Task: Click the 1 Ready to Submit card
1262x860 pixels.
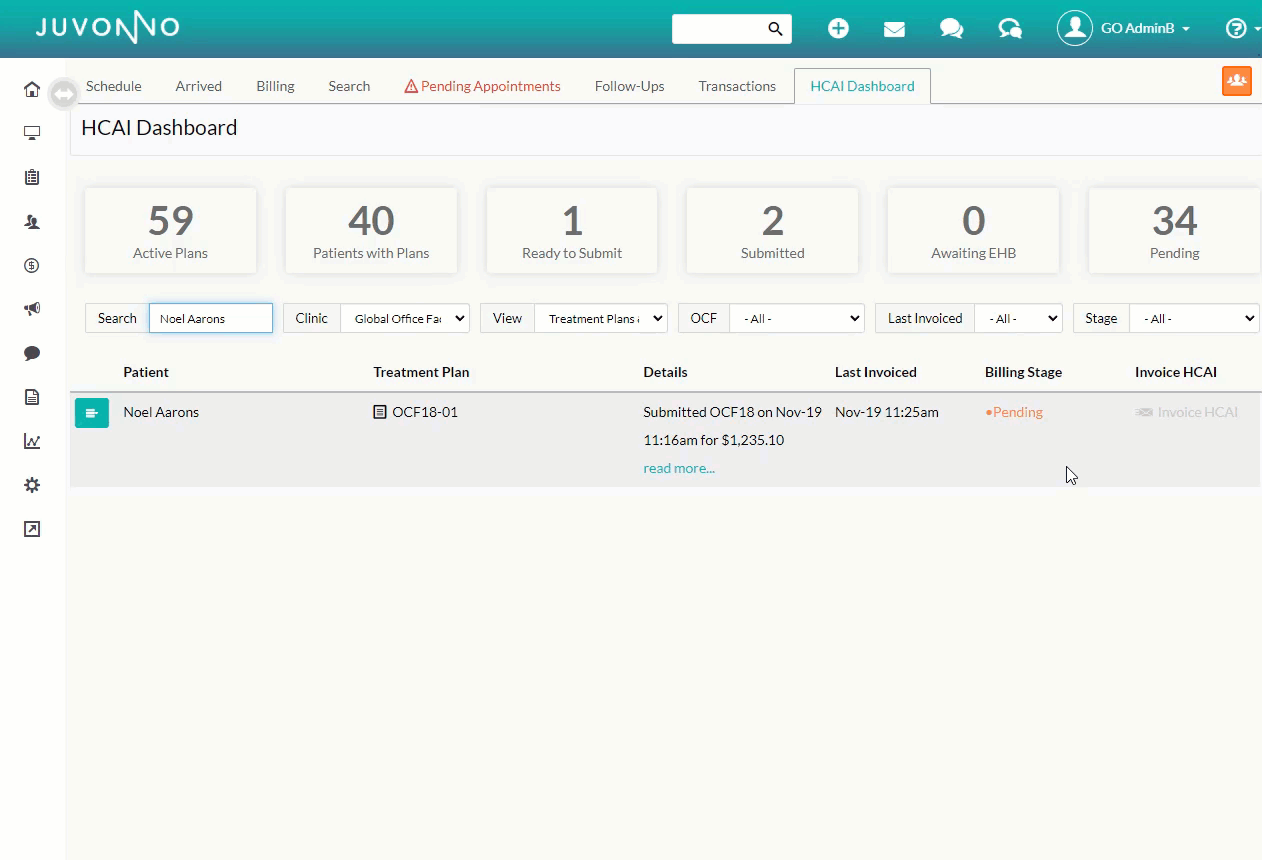Action: pyautogui.click(x=572, y=231)
